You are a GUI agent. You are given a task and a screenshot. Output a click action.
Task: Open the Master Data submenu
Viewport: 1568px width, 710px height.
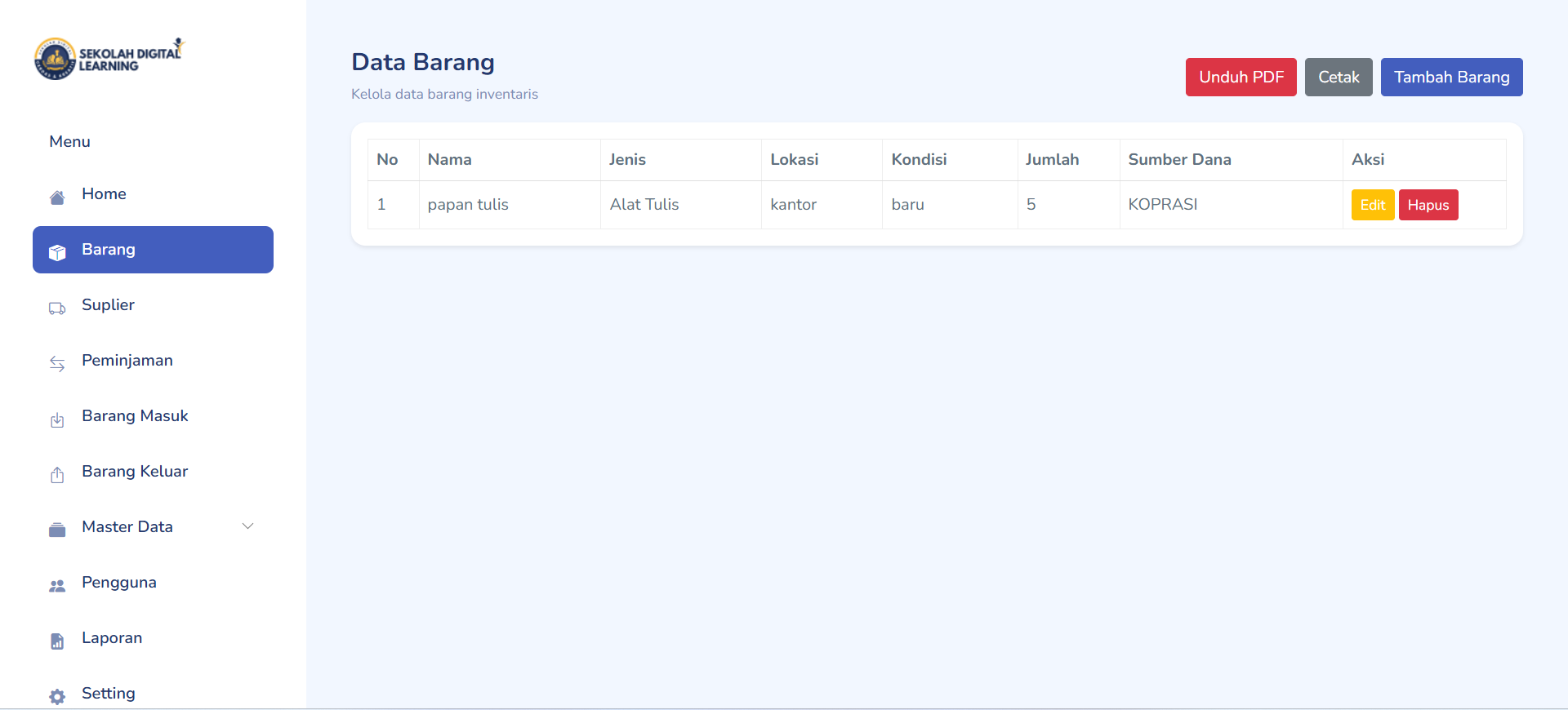click(x=127, y=527)
